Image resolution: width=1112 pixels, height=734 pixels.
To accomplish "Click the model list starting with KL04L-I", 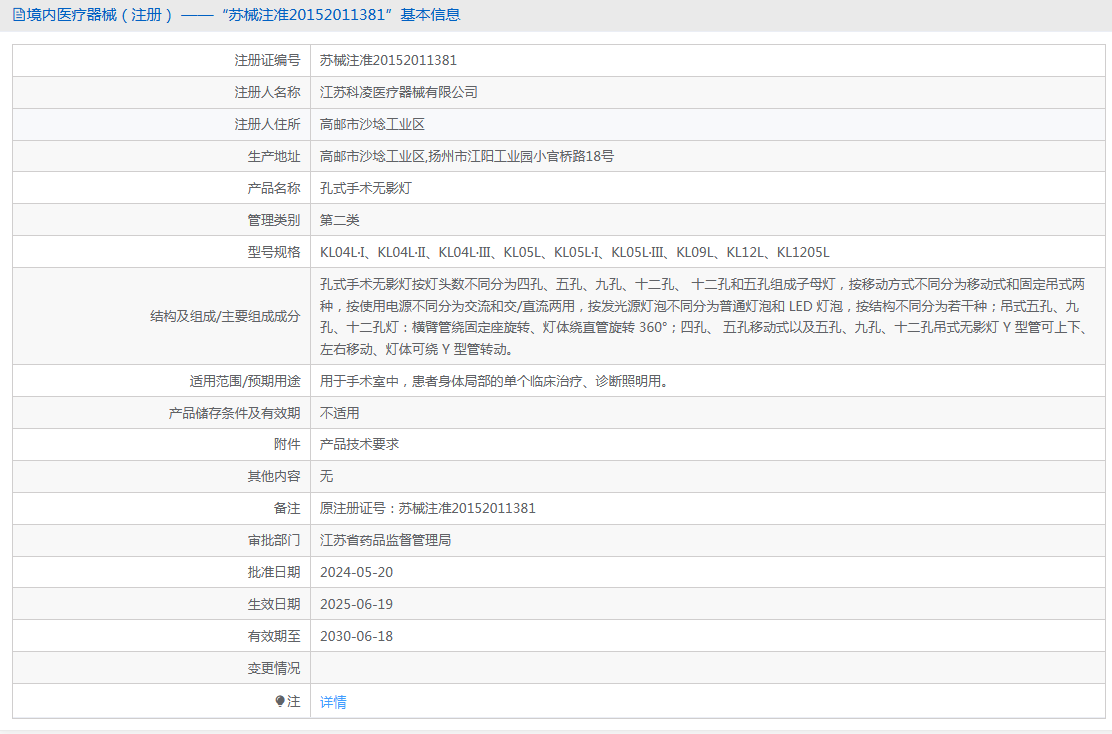I will pyautogui.click(x=574, y=252).
